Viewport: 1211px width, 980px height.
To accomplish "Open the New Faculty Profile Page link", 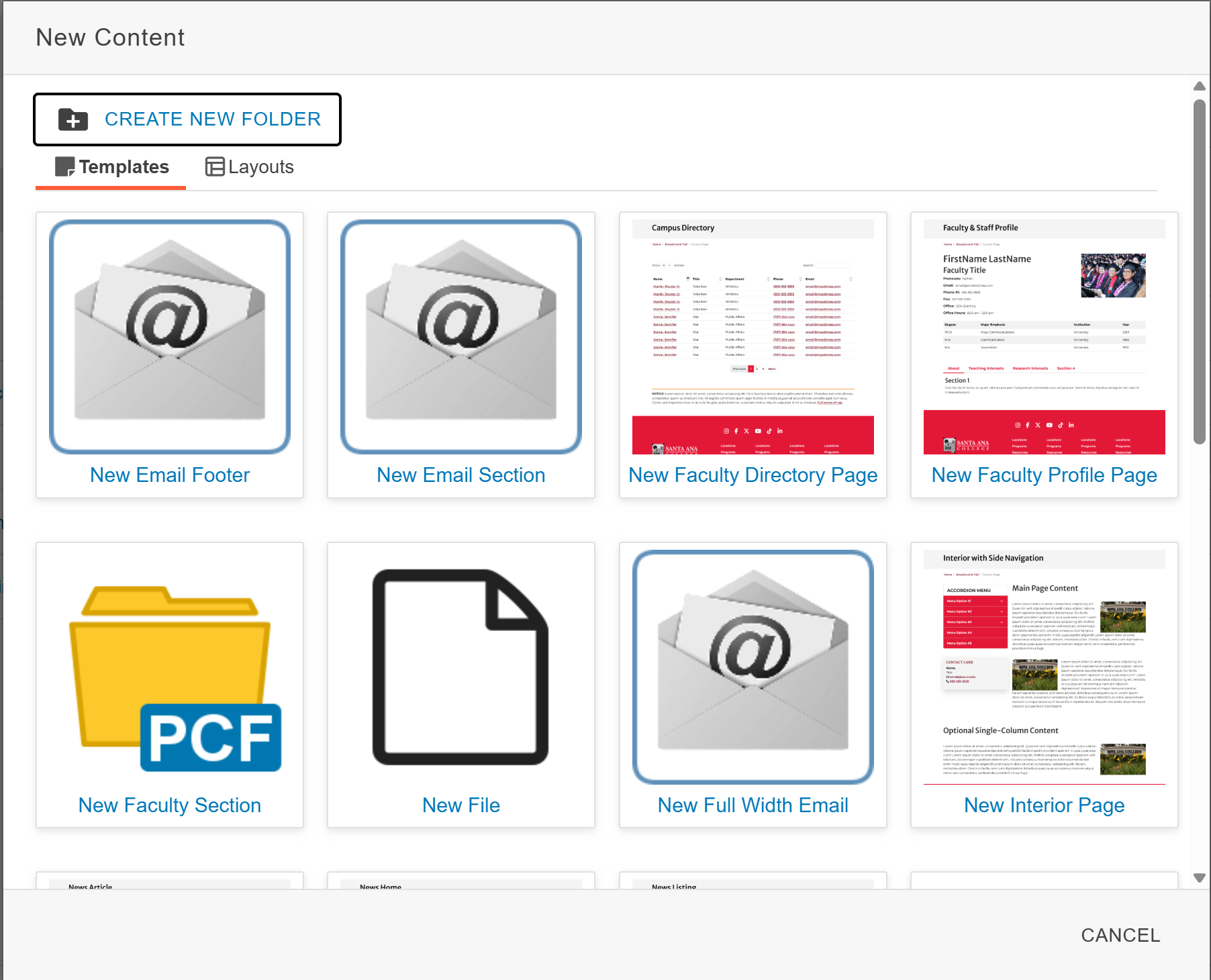I will point(1045,475).
